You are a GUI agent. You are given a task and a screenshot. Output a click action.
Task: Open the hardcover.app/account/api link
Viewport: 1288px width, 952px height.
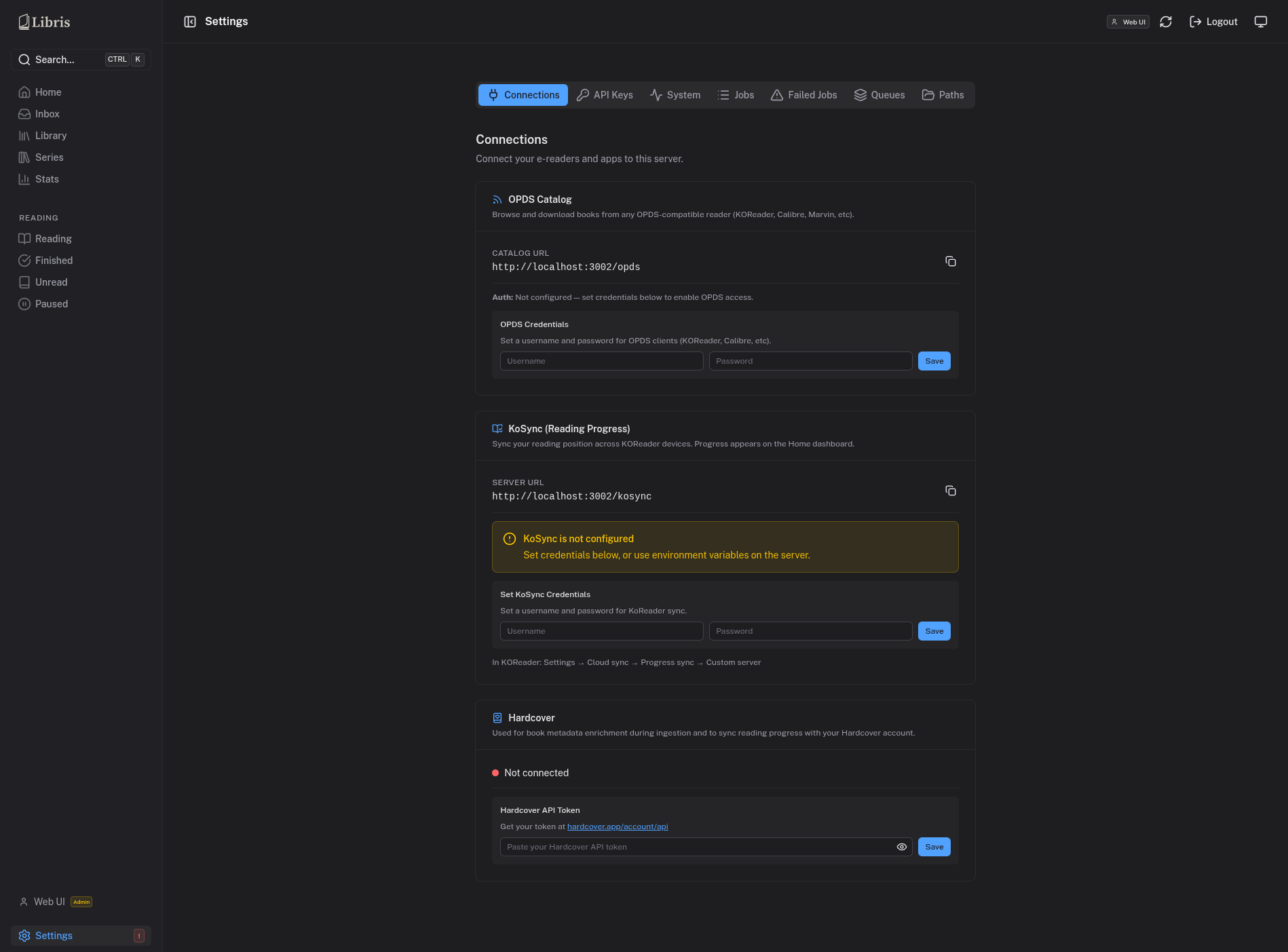(618, 826)
